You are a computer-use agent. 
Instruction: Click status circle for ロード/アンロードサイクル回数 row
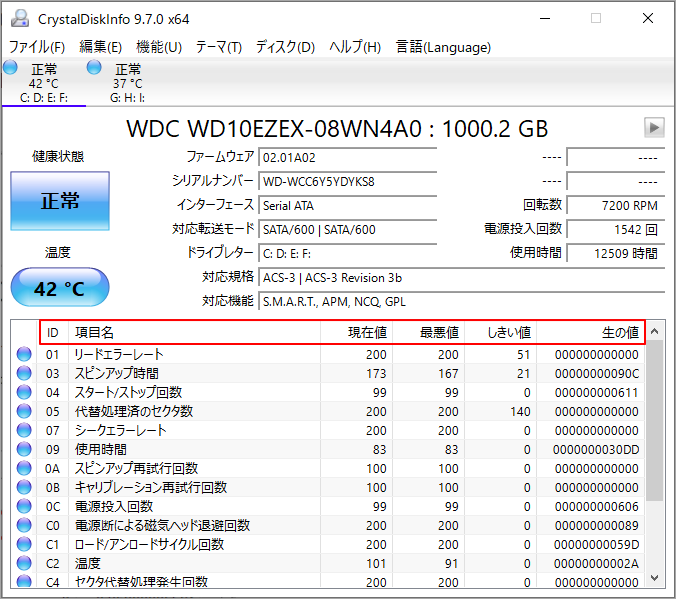pos(24,544)
